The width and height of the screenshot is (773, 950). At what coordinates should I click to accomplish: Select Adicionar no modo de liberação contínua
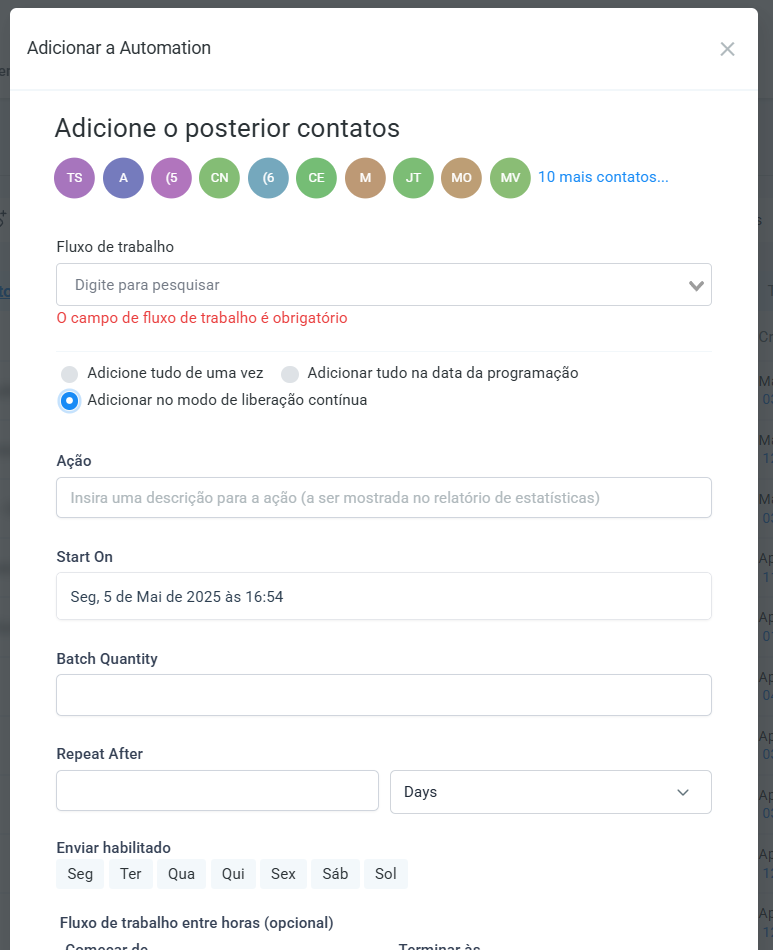70,401
